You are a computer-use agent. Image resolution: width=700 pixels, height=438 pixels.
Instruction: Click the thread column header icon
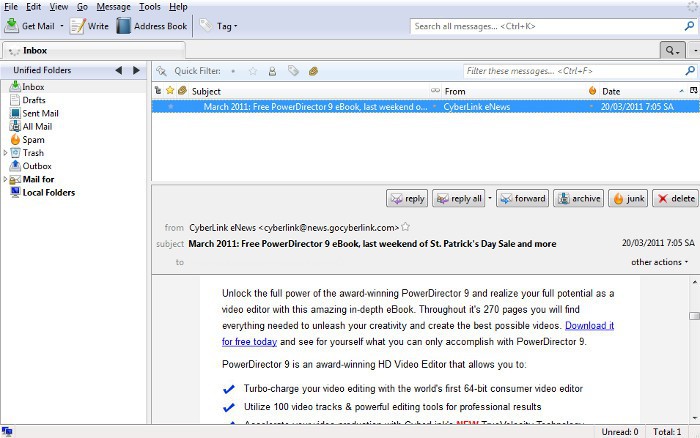click(158, 91)
